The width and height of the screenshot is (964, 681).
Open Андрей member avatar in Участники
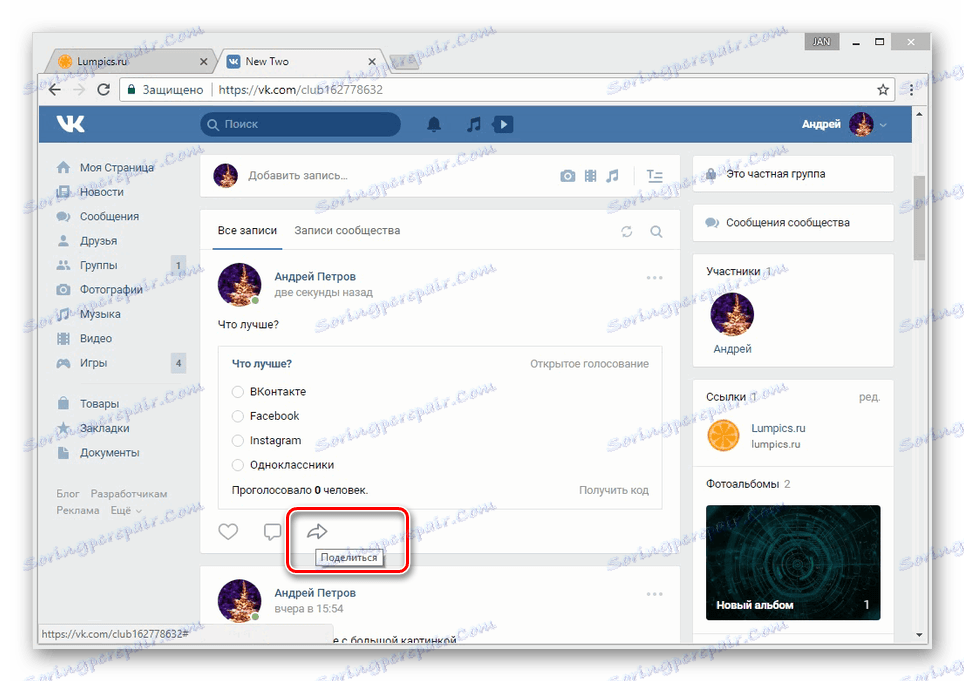tap(732, 315)
